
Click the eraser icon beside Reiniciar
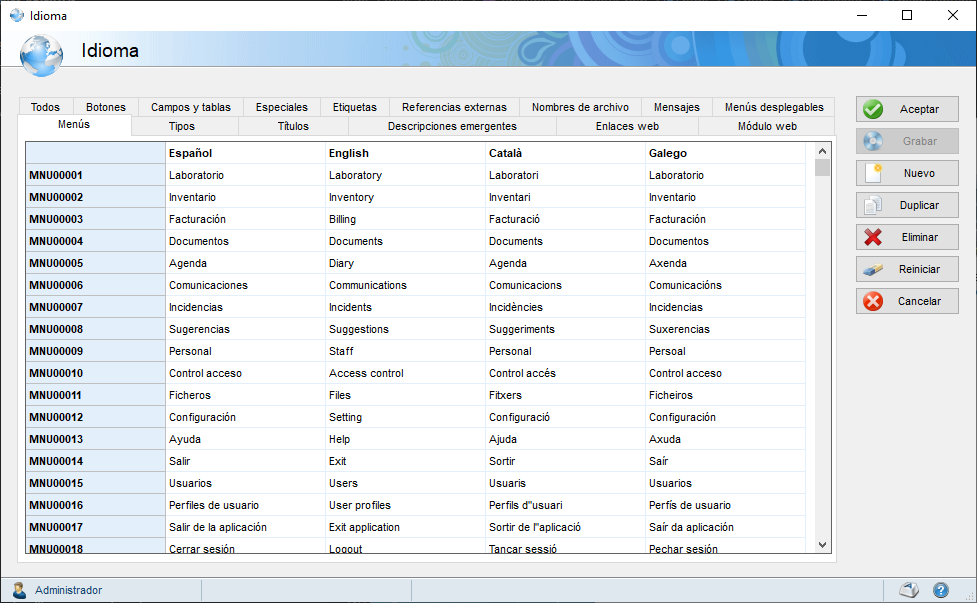click(x=873, y=269)
